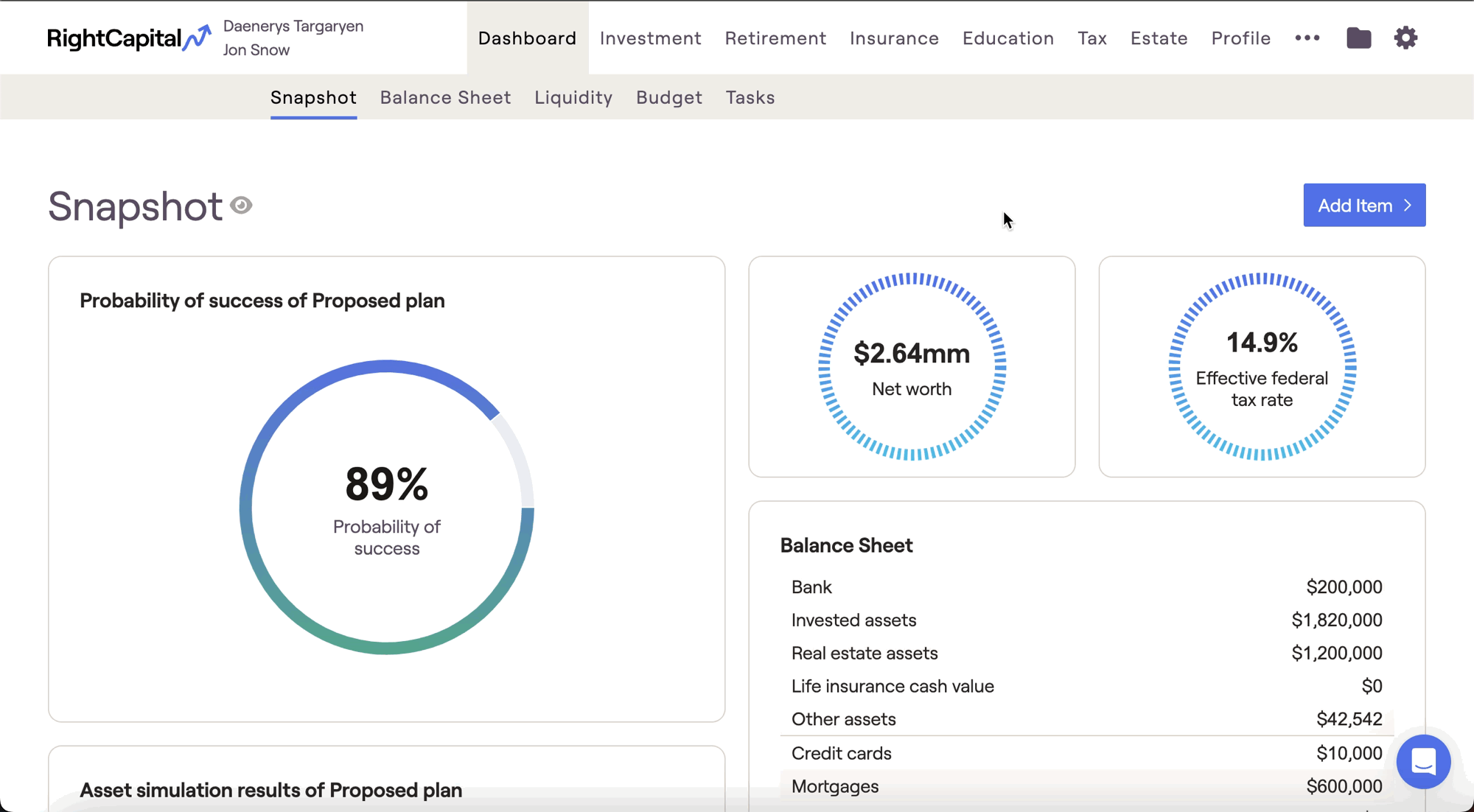Switch to the Insurance tab
This screenshot has width=1474, height=812.
tap(894, 38)
